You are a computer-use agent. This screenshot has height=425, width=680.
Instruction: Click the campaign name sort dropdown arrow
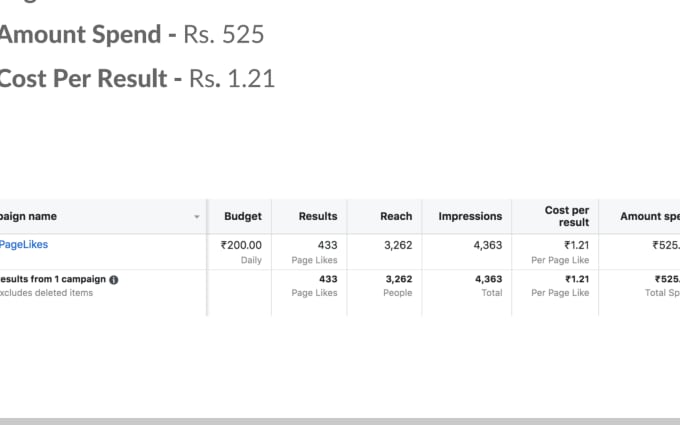coord(196,217)
